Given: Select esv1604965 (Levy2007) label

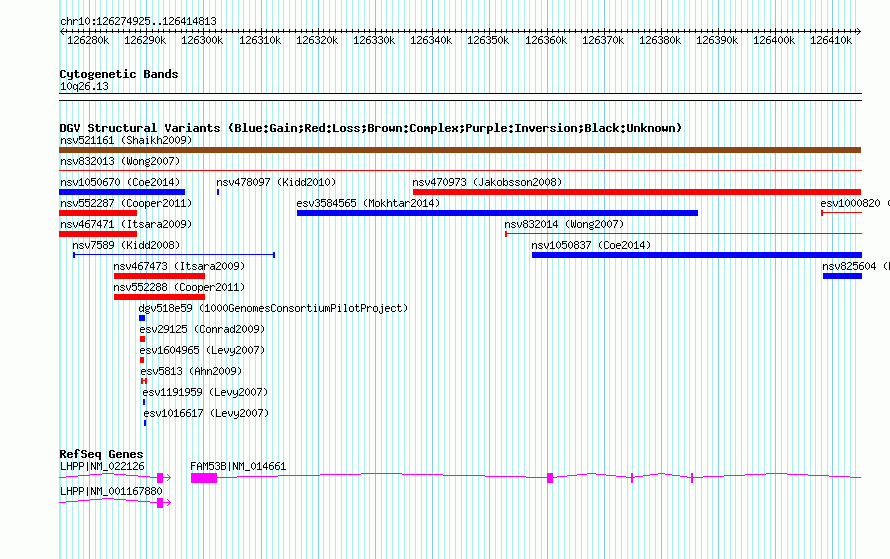Looking at the screenshot, I should point(202,350).
